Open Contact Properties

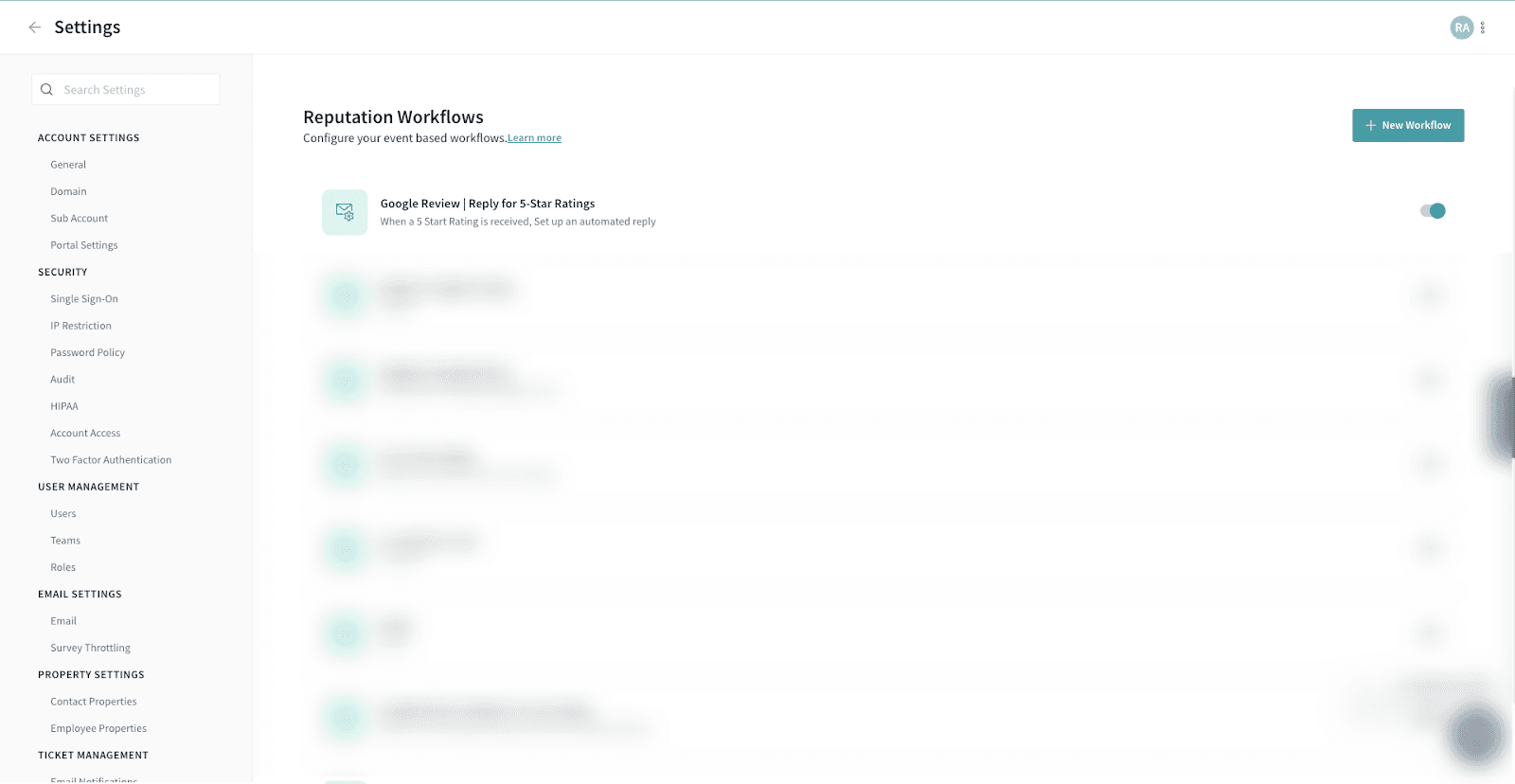94,702
